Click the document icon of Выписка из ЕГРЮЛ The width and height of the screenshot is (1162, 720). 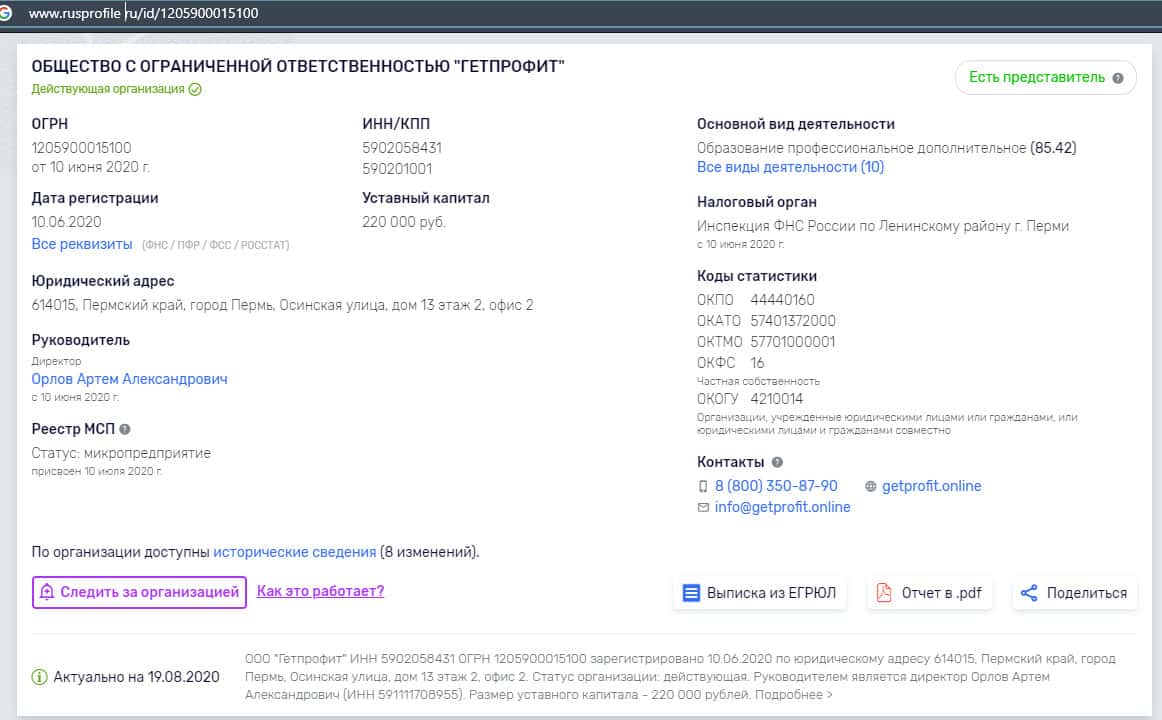pyautogui.click(x=691, y=593)
